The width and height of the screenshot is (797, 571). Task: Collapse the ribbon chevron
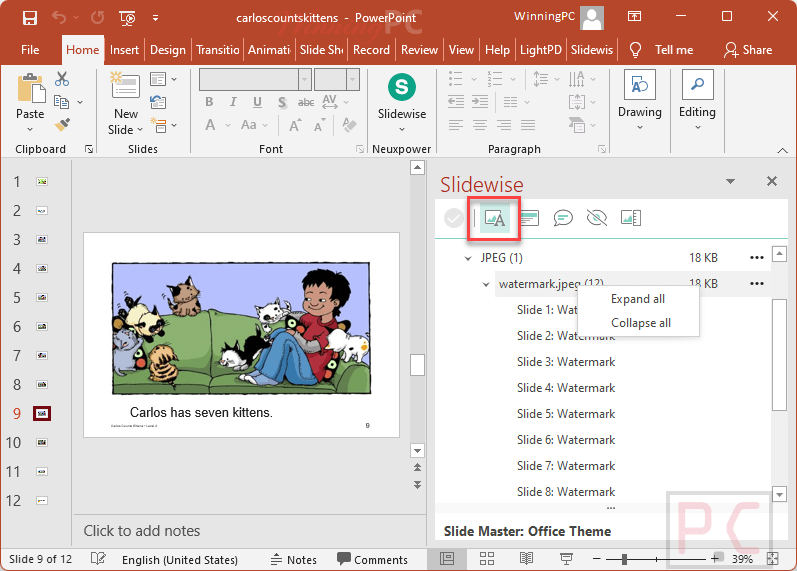pos(782,150)
